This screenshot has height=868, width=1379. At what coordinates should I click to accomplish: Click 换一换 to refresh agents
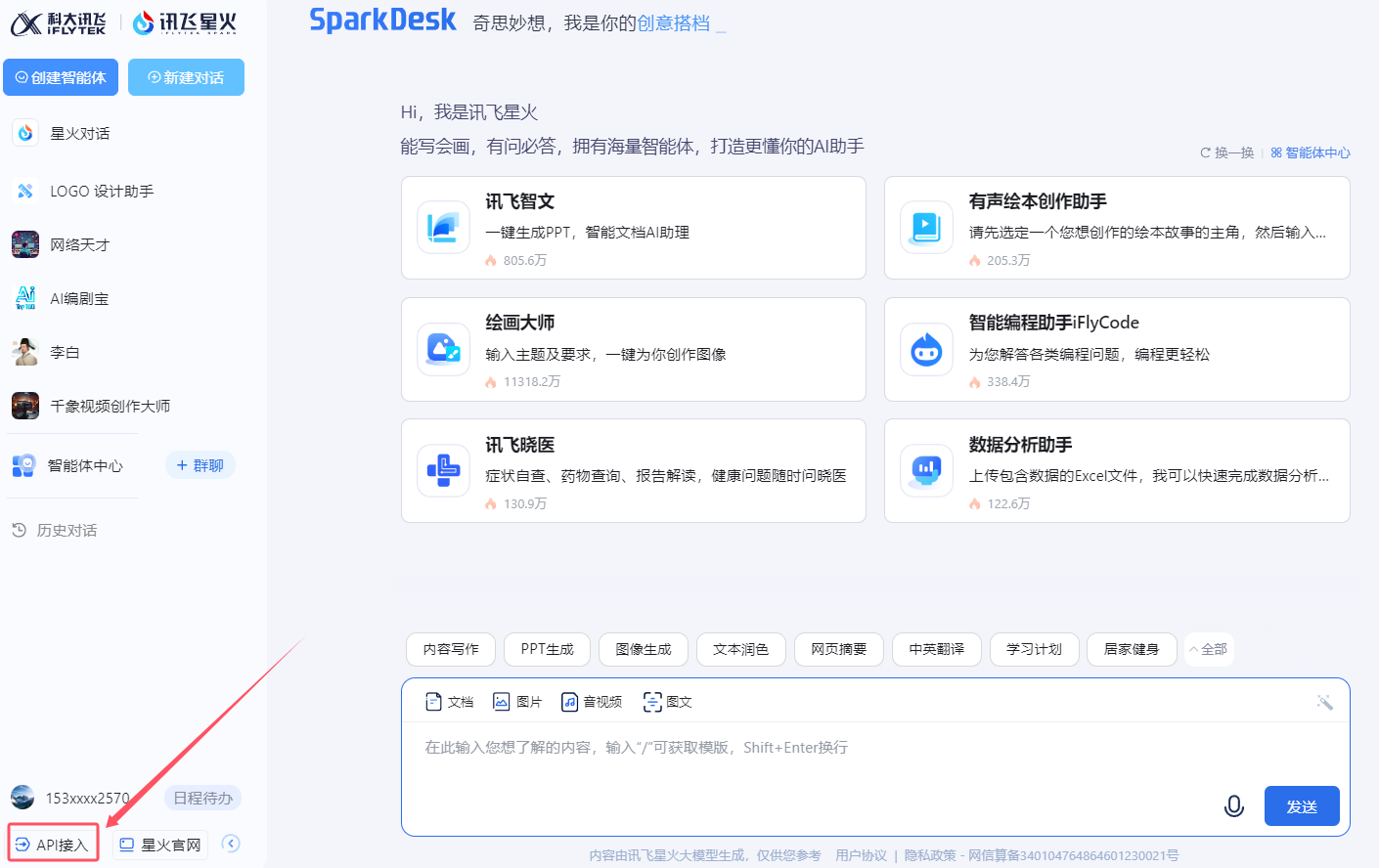coord(1227,152)
